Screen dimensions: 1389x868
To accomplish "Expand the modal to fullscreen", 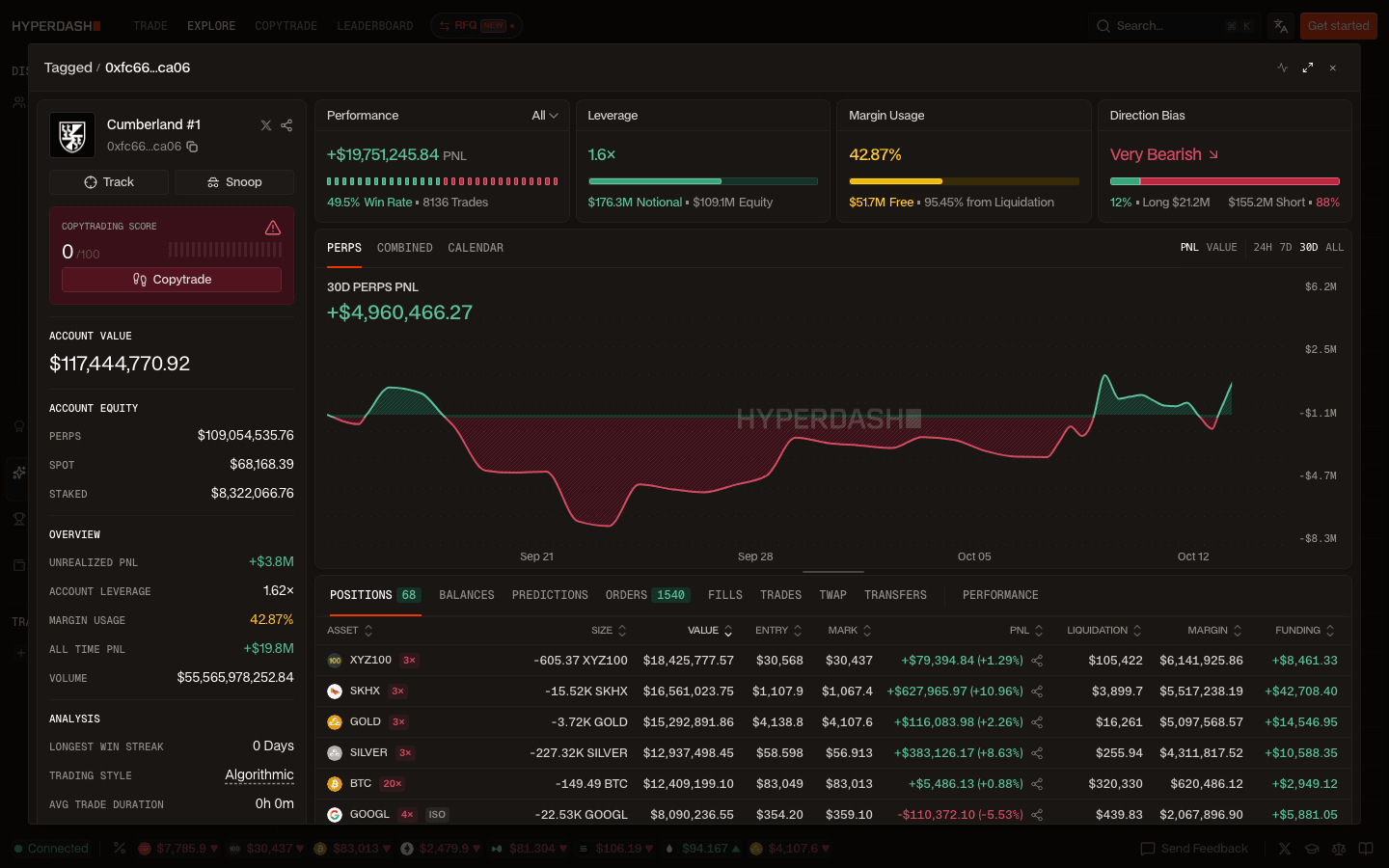I will [x=1308, y=68].
